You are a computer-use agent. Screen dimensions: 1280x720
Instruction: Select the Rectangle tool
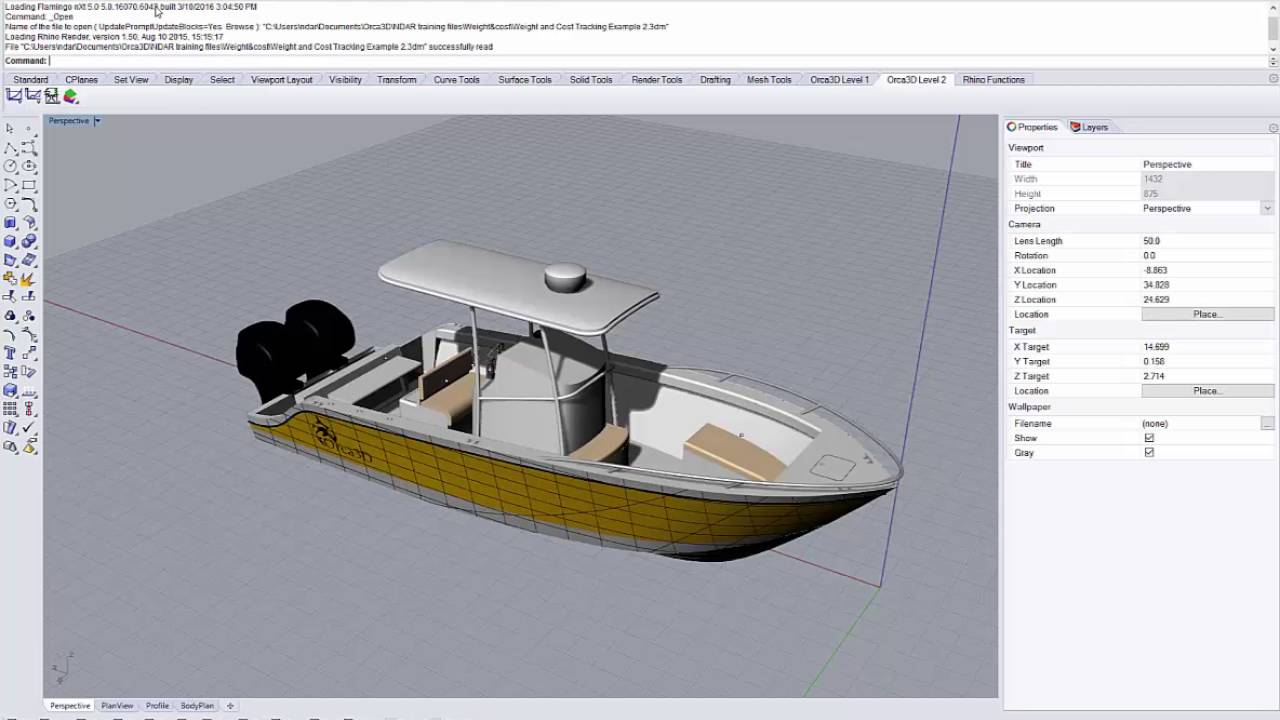pyautogui.click(x=29, y=185)
